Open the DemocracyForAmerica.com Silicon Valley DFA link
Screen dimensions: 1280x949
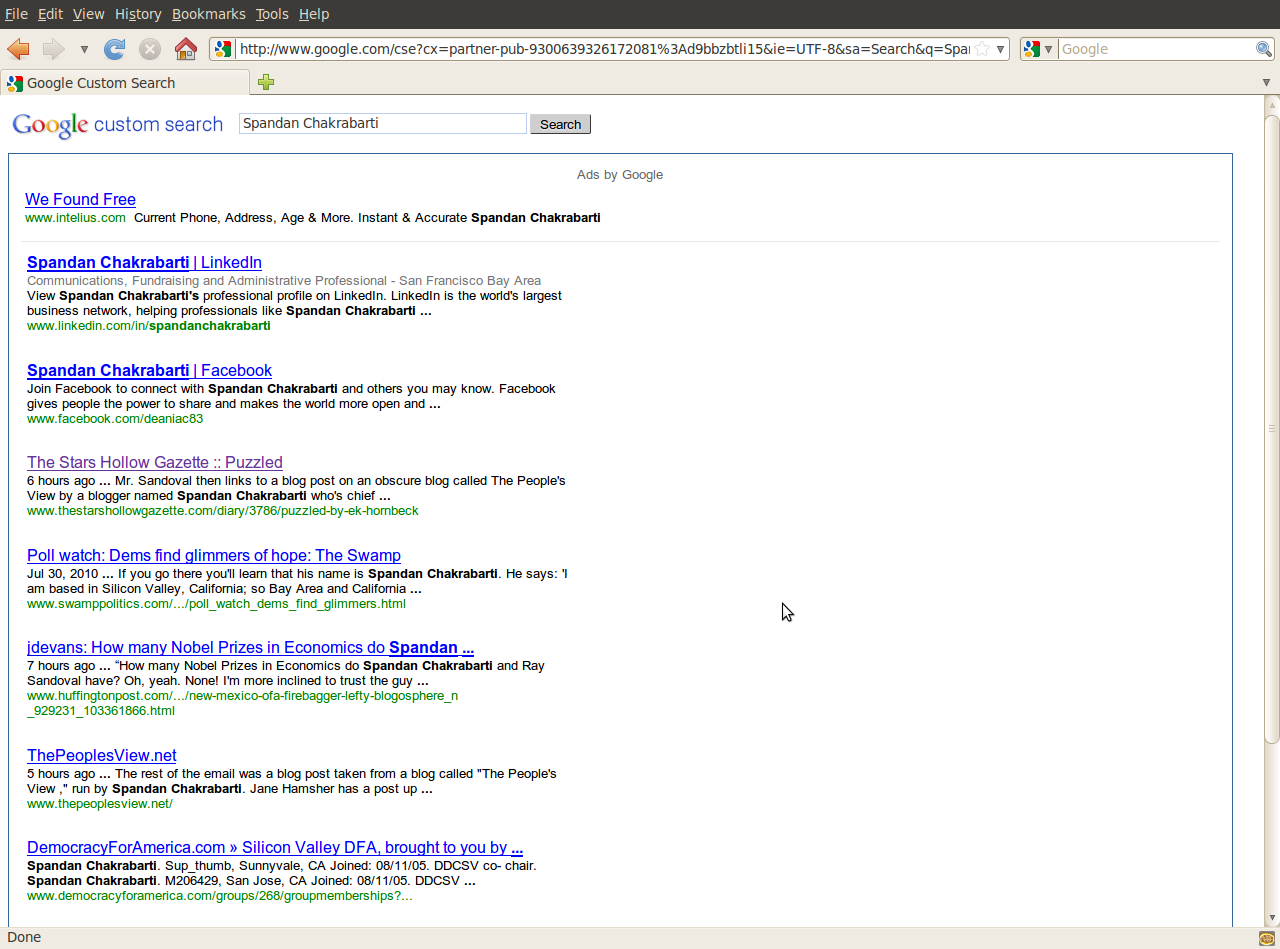click(275, 848)
